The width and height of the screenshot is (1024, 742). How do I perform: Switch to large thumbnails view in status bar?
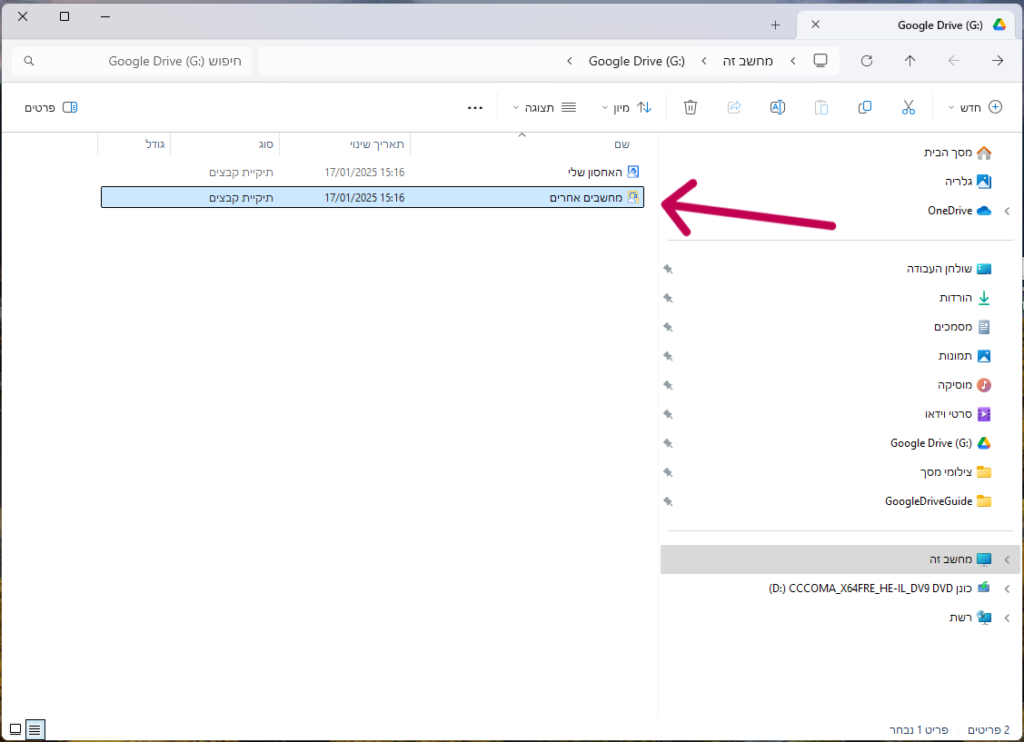(x=15, y=729)
